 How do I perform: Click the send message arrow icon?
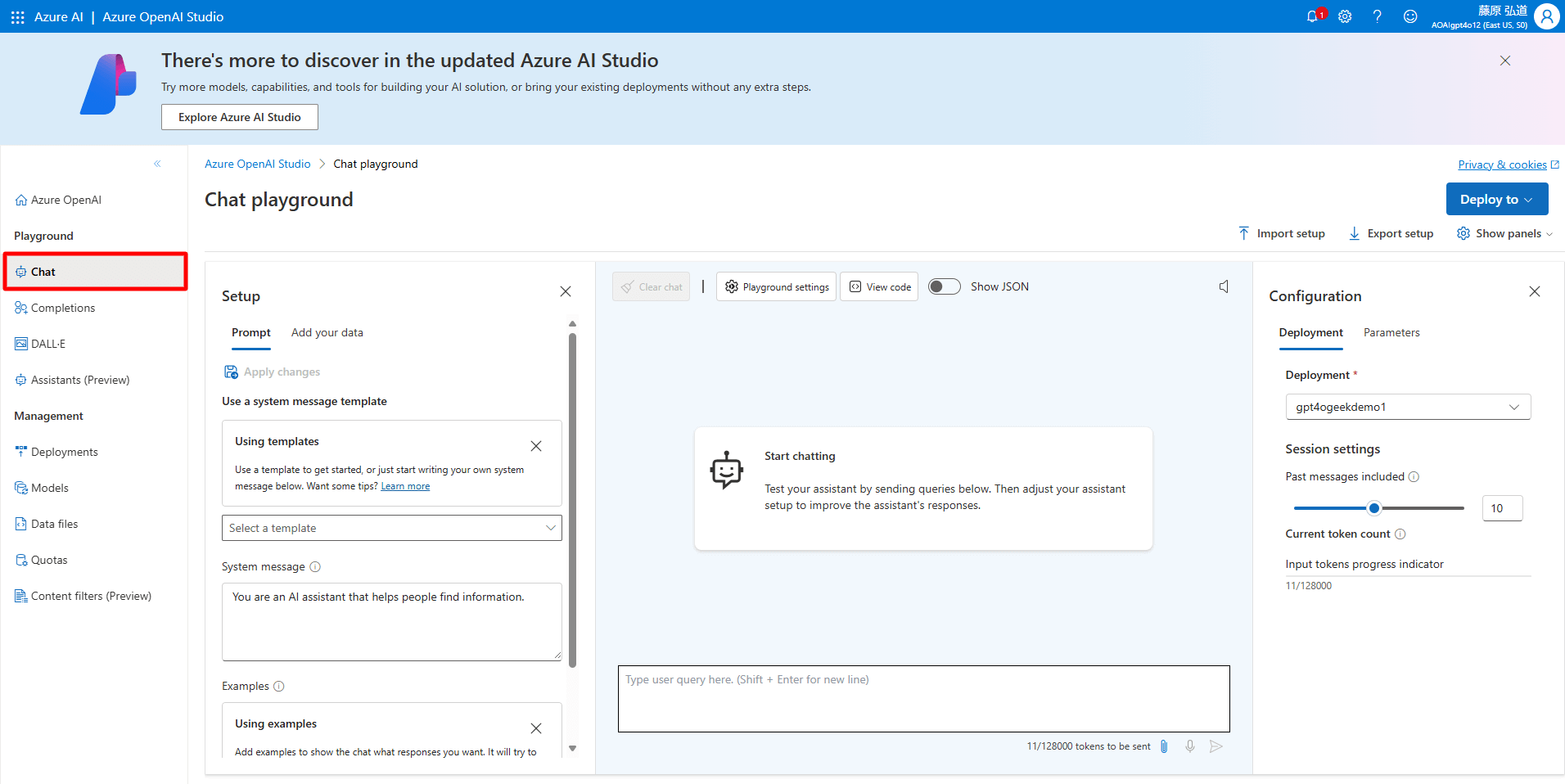coord(1216,746)
